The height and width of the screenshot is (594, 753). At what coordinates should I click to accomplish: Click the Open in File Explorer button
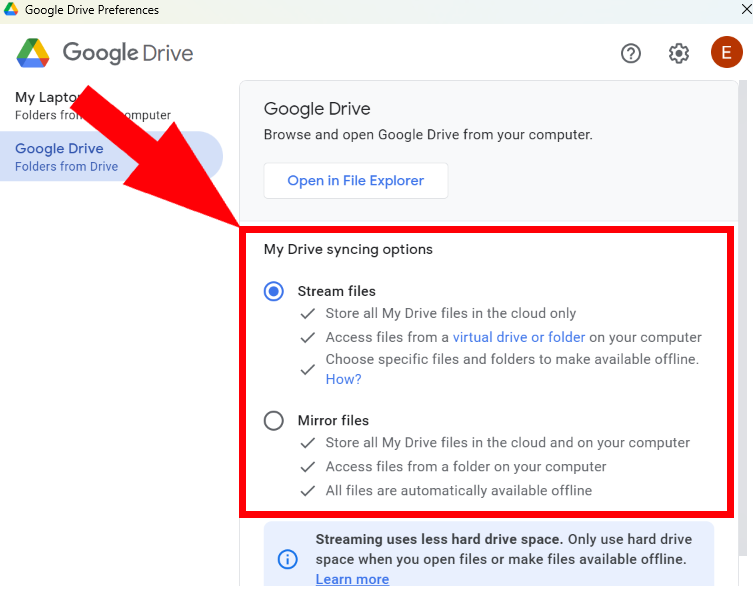pyautogui.click(x=356, y=181)
